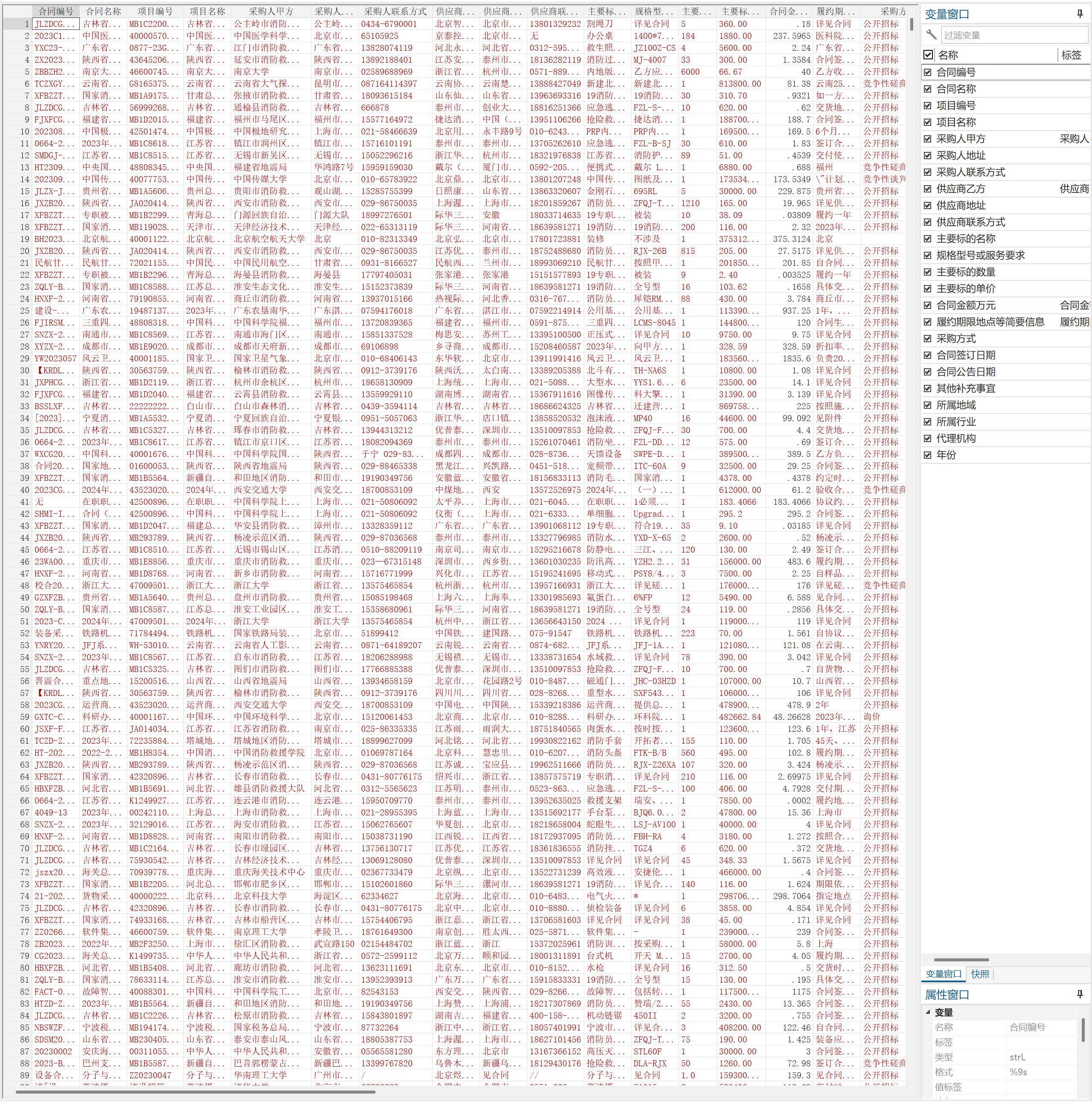
Task: Click the variables list horizontal scrollbar
Action: 961,960
